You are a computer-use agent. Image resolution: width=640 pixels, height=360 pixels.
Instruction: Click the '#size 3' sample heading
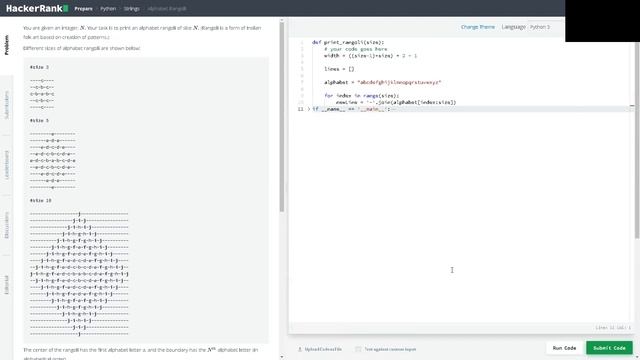click(x=39, y=67)
